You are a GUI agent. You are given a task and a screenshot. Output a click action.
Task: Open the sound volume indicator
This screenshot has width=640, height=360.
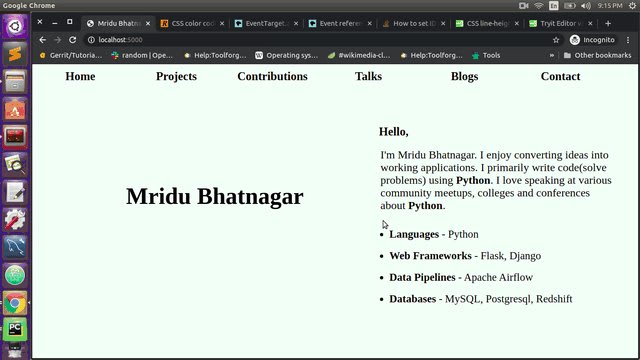coord(586,5)
